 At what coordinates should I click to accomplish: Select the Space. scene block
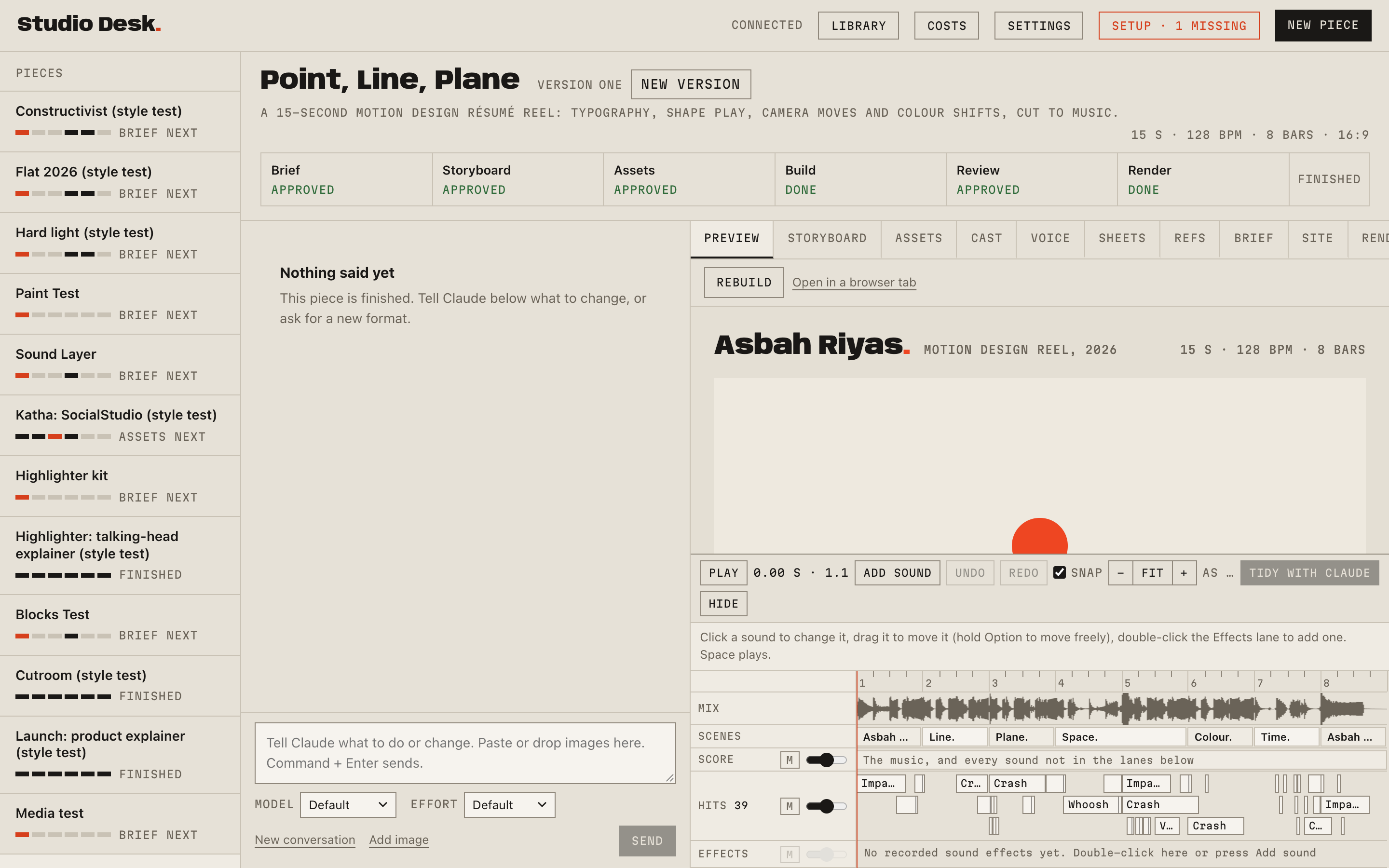click(1121, 737)
